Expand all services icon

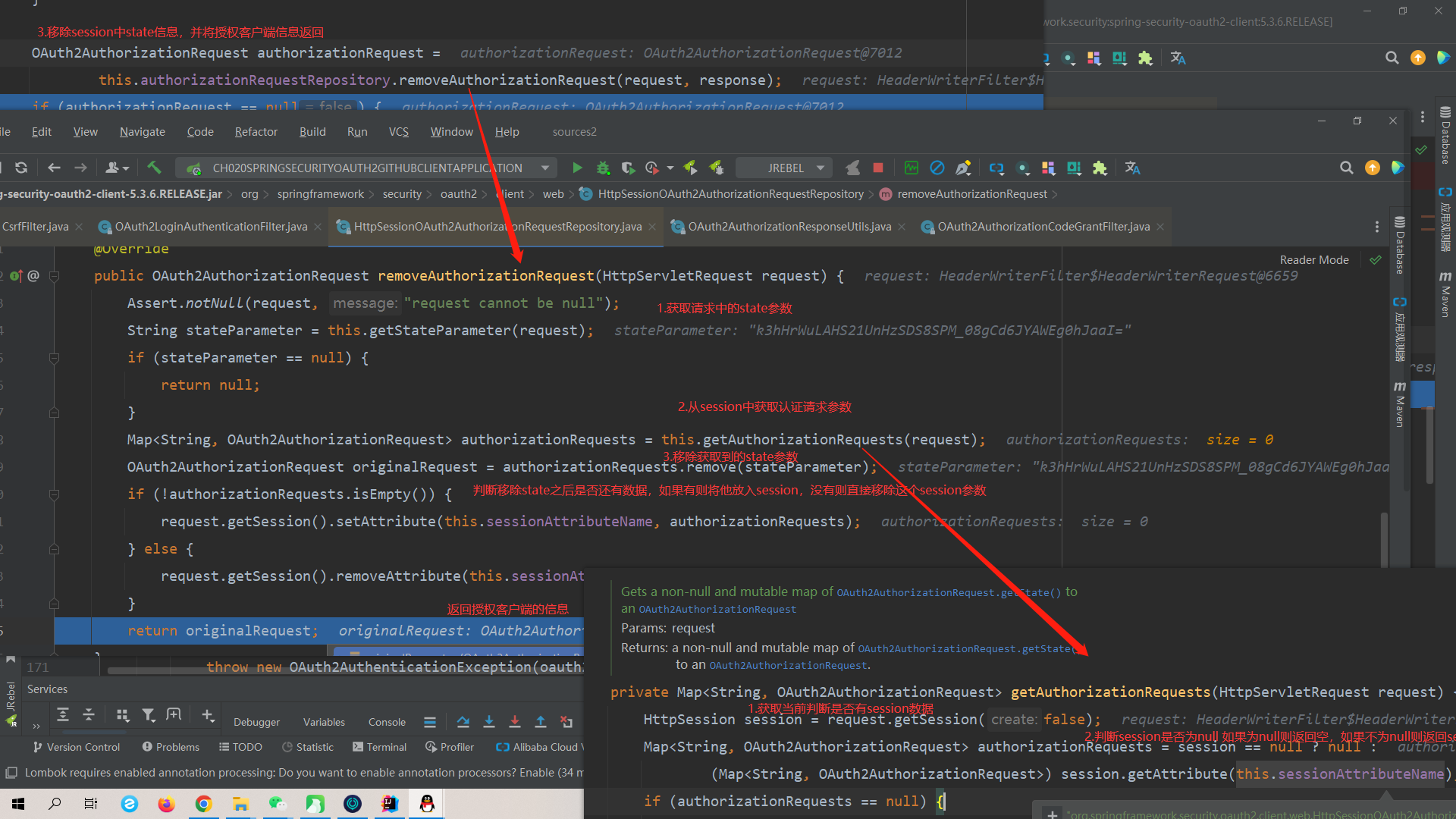click(x=63, y=714)
